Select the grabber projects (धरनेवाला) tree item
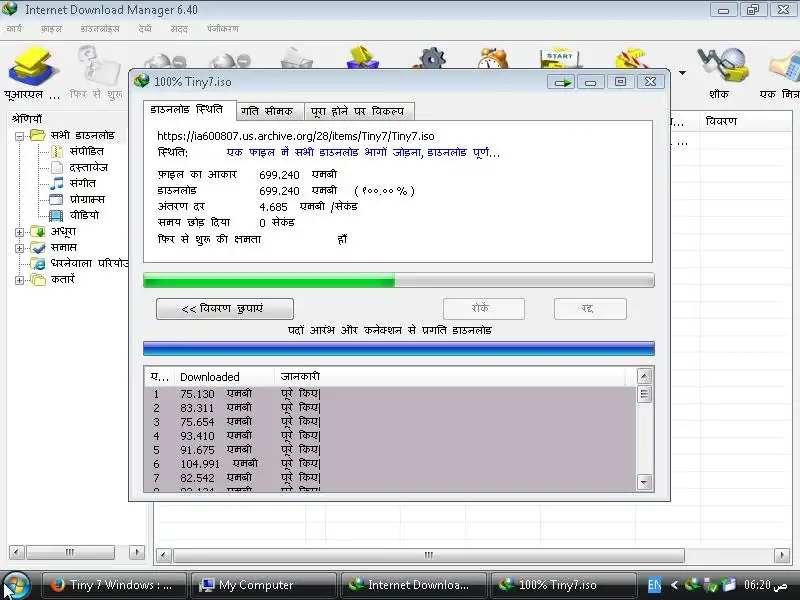This screenshot has height=600, width=800. tap(89, 263)
